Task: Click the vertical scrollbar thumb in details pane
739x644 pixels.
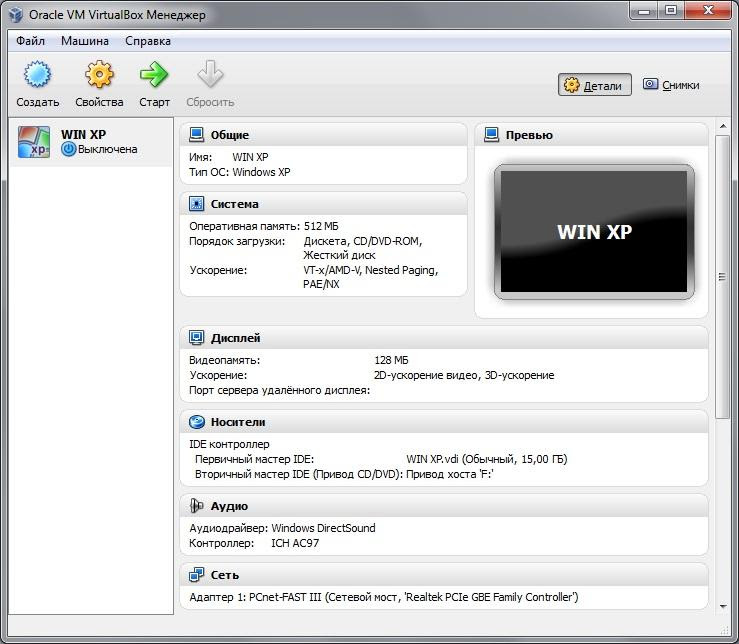Action: point(722,277)
